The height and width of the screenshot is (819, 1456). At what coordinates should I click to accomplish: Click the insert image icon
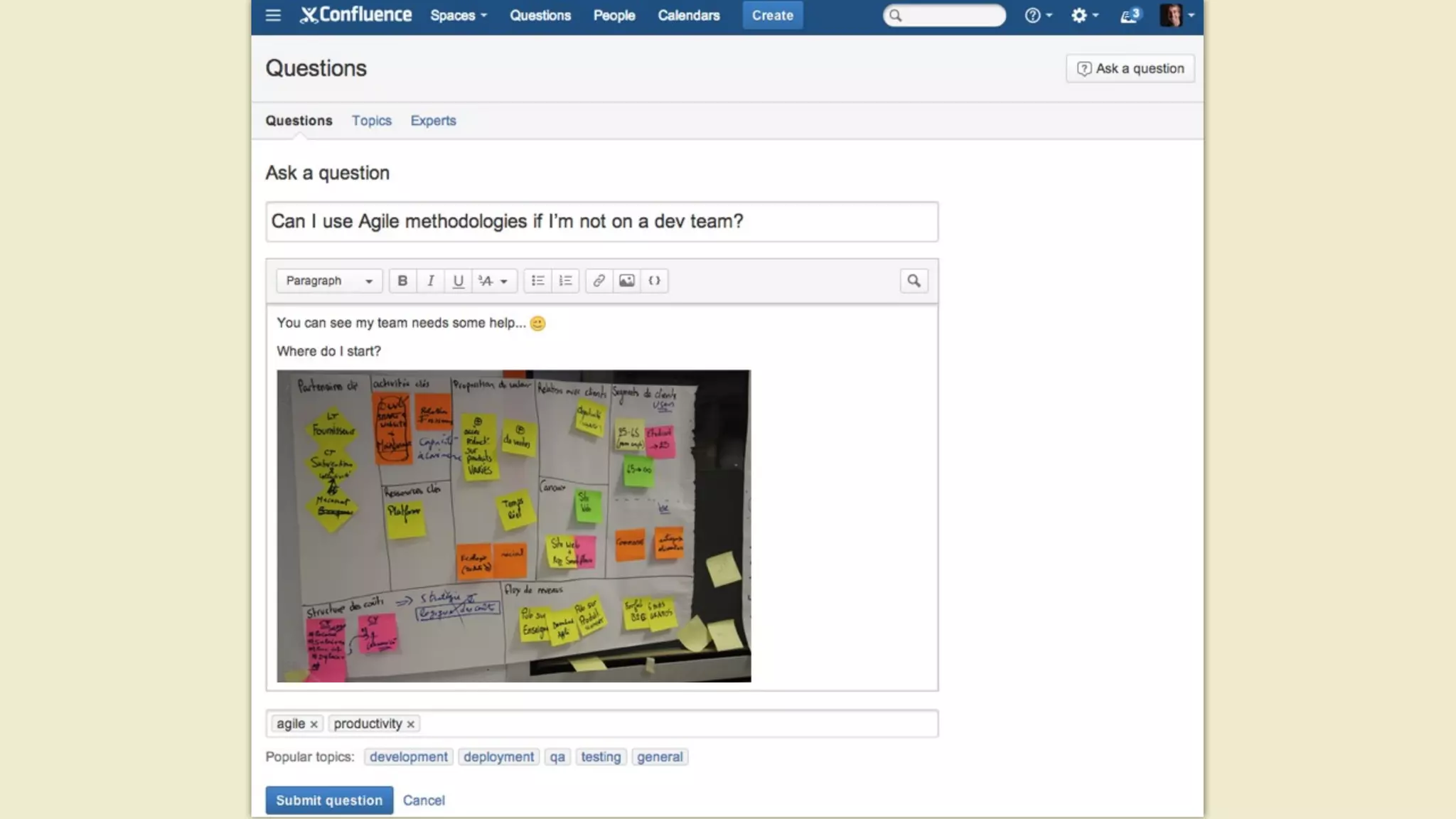pyautogui.click(x=626, y=281)
